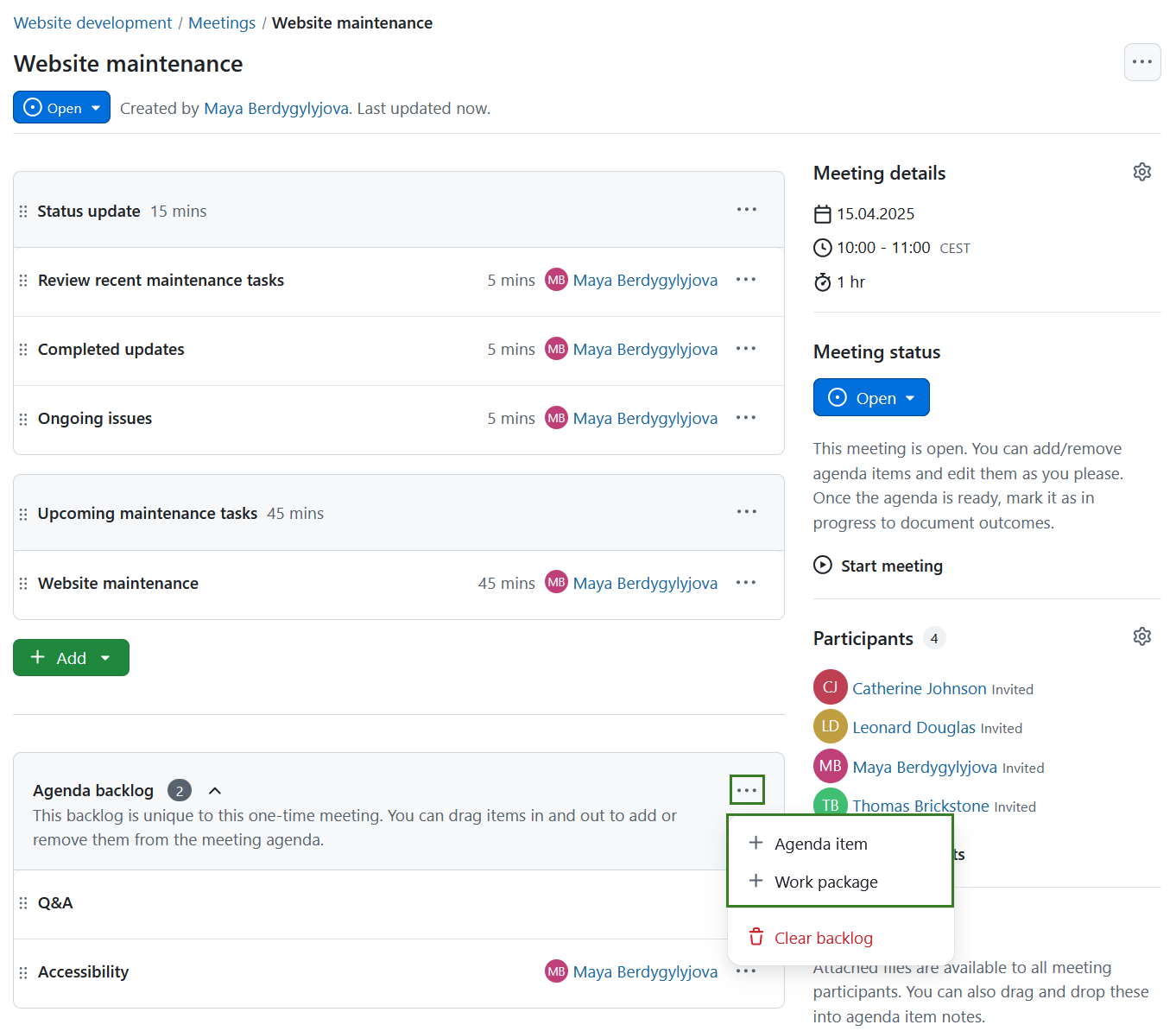This screenshot has width=1176, height=1031.
Task: Open Status update section options menu
Action: click(x=746, y=210)
